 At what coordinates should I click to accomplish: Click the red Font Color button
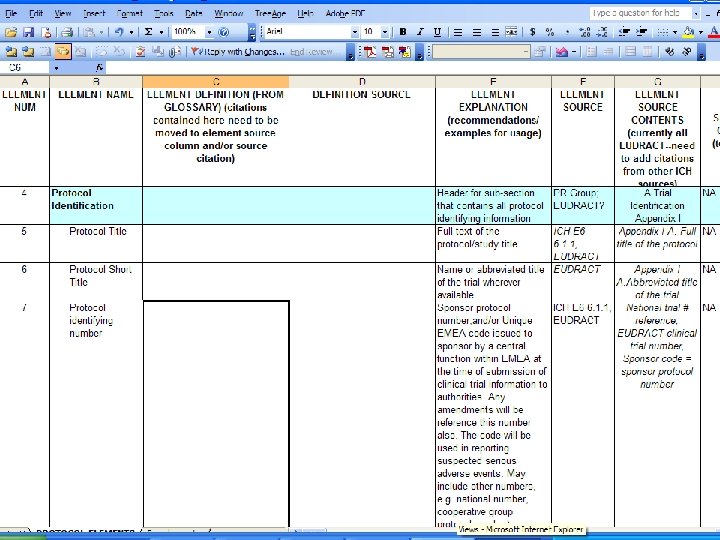tap(714, 32)
